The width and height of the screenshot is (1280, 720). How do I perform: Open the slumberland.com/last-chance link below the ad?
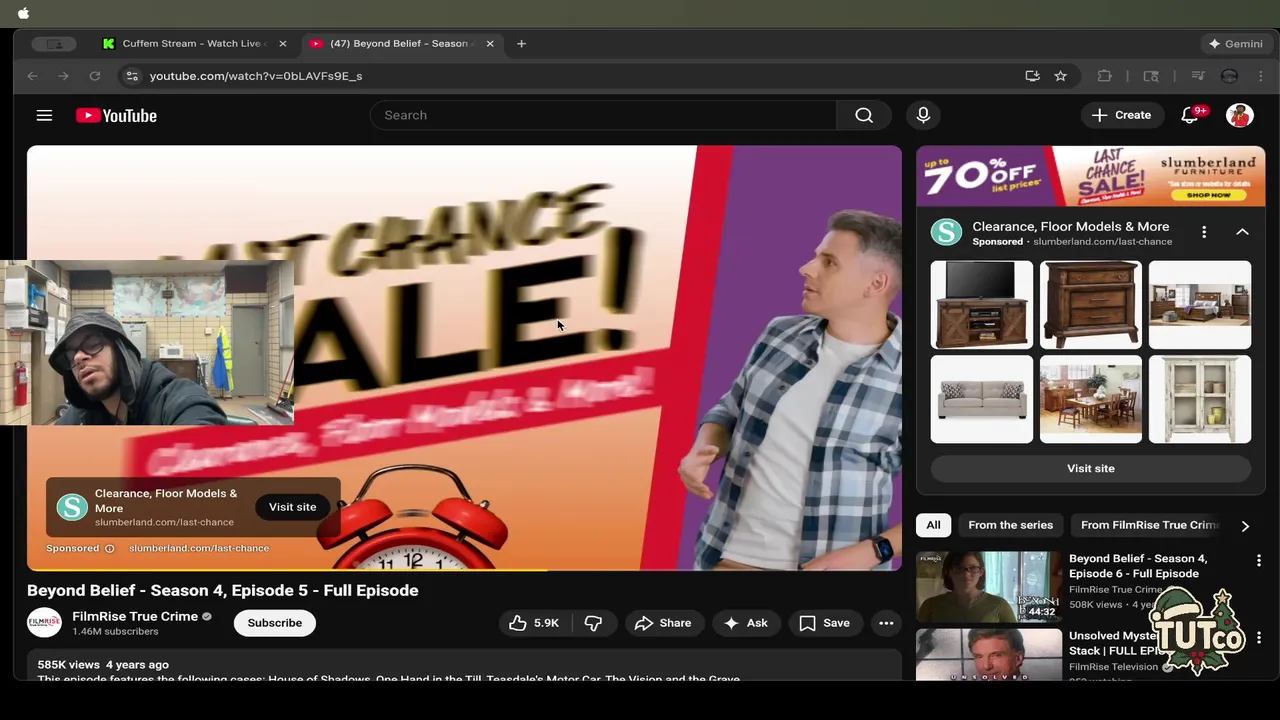(x=199, y=548)
